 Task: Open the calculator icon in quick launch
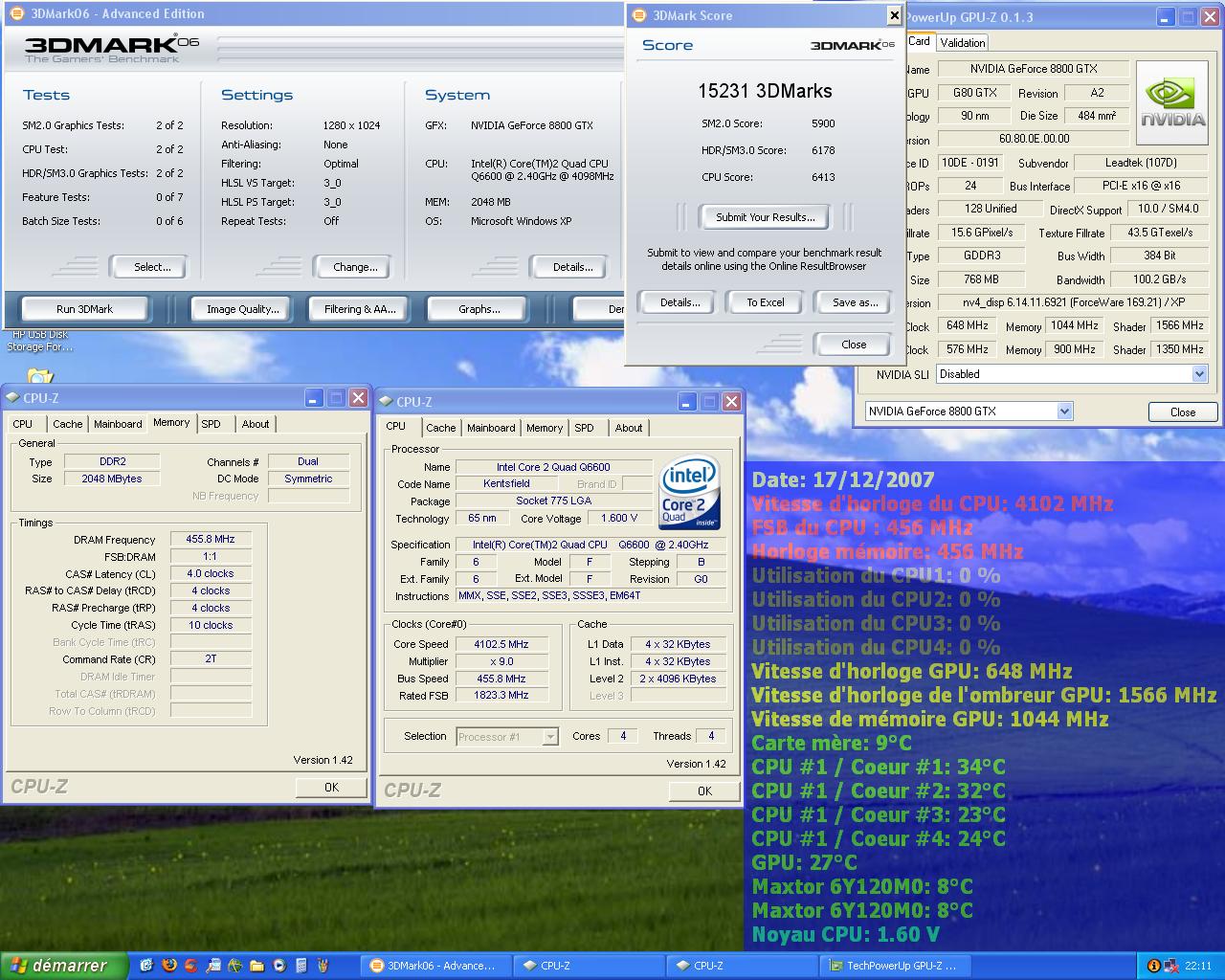point(301,966)
